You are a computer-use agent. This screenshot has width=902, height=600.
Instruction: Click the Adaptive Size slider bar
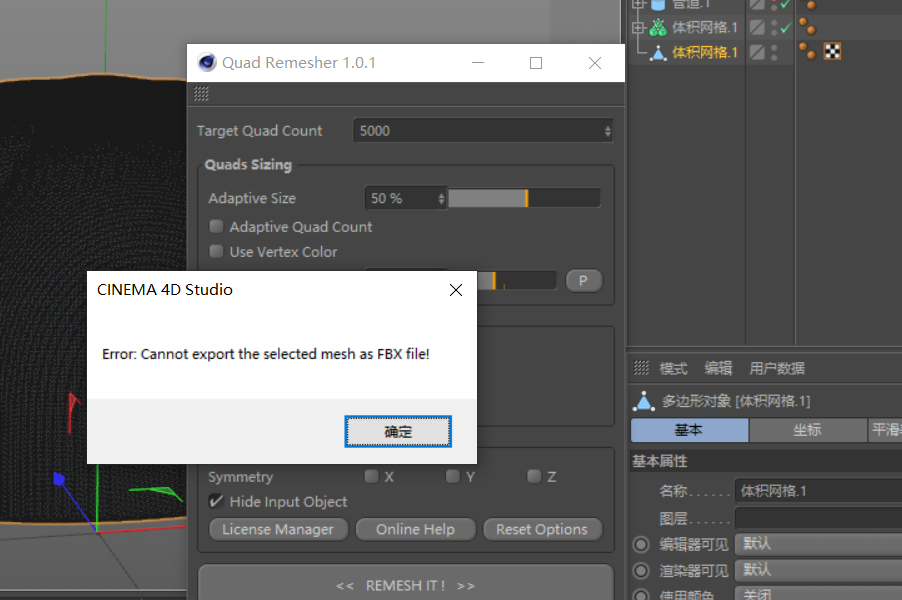pos(524,198)
